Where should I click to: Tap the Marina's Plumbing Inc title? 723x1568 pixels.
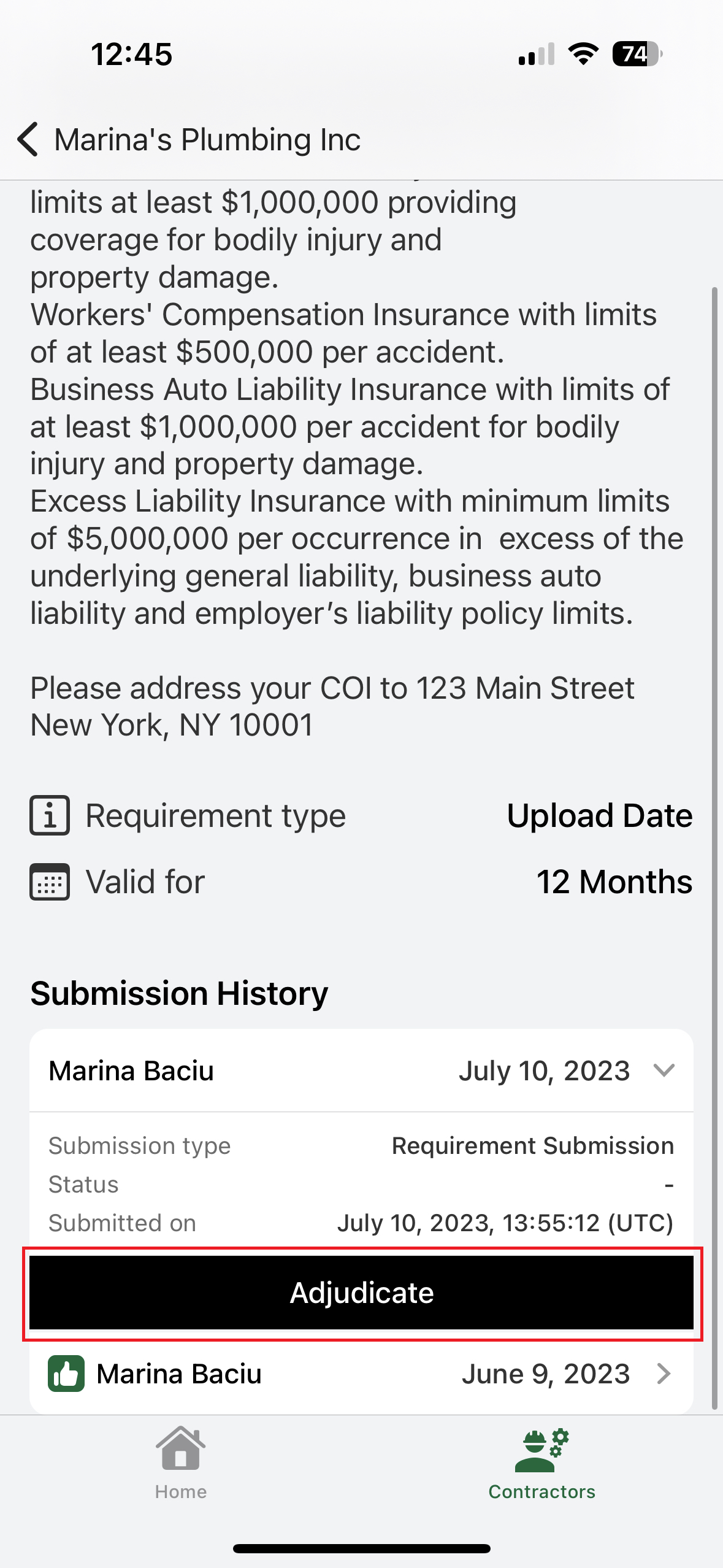(207, 139)
